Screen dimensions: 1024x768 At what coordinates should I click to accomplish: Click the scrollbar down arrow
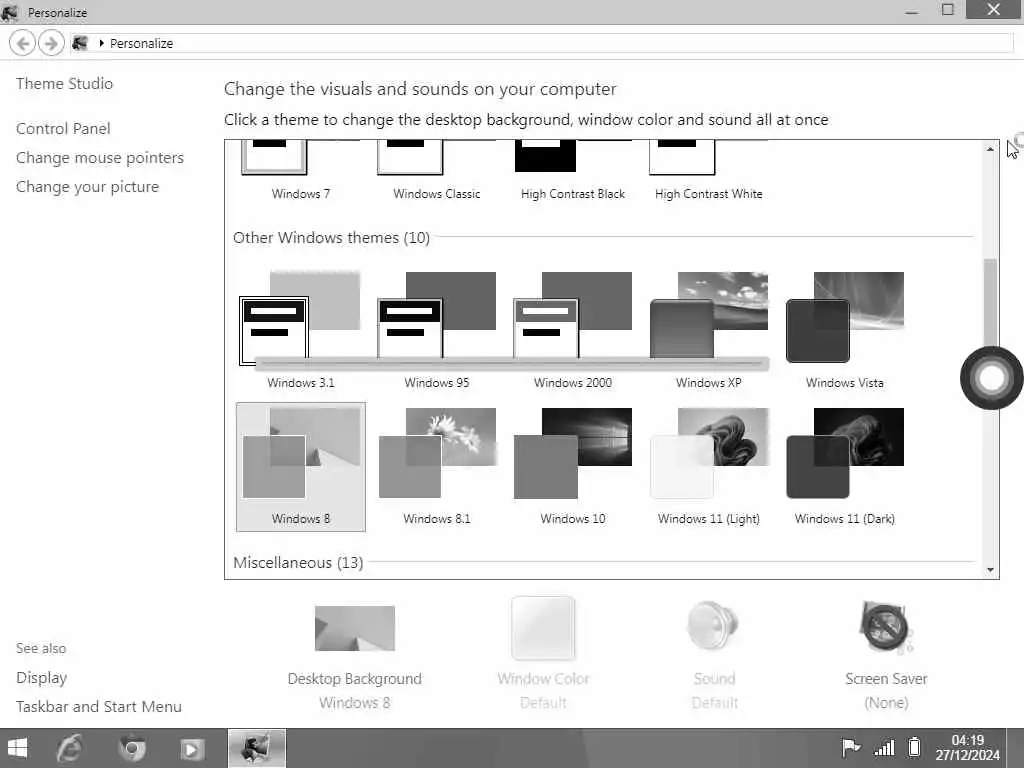point(990,570)
